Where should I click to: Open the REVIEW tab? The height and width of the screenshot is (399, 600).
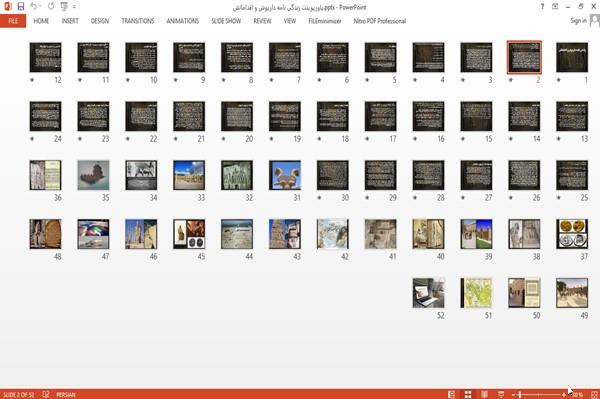pyautogui.click(x=262, y=21)
